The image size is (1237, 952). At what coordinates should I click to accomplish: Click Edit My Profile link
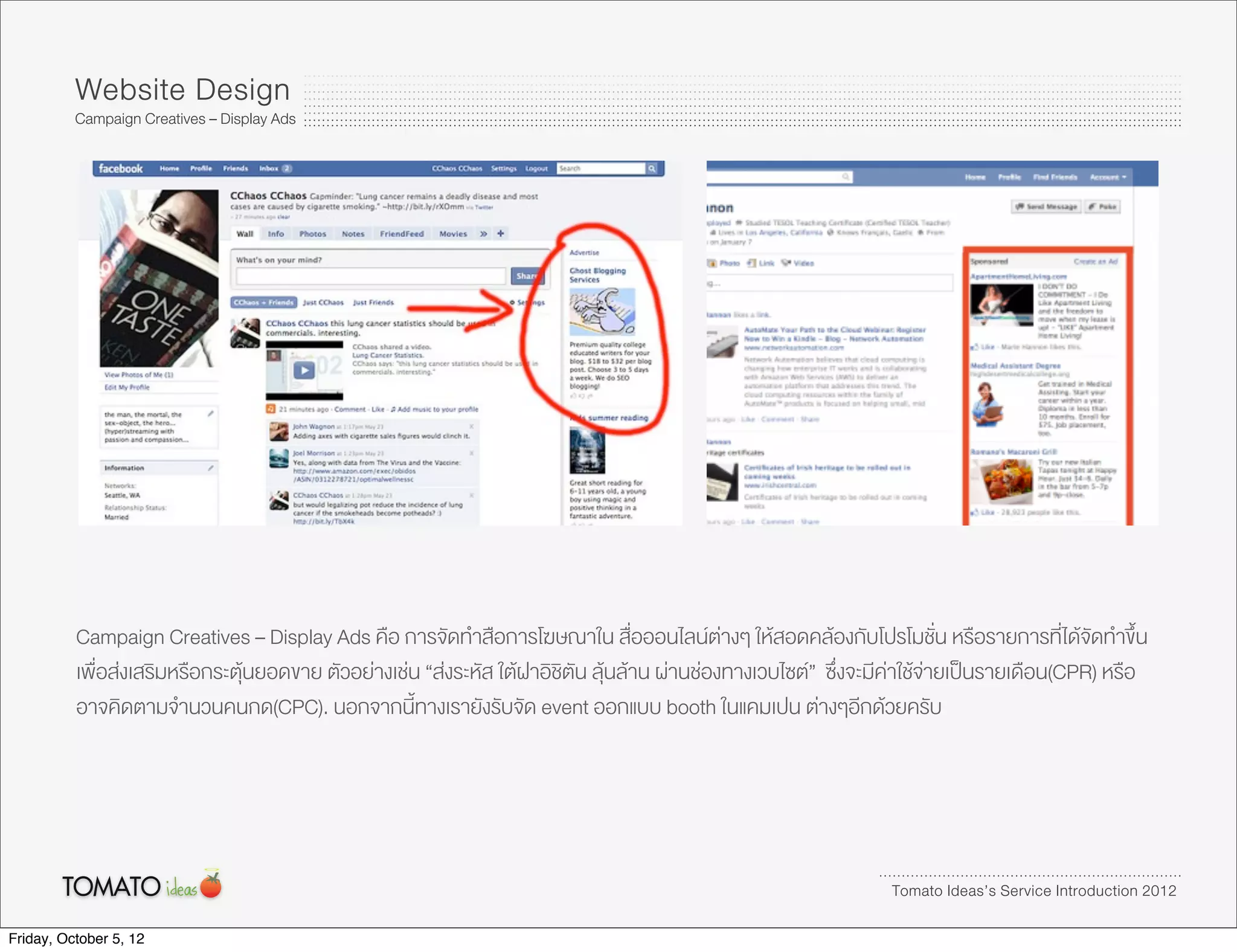127,387
